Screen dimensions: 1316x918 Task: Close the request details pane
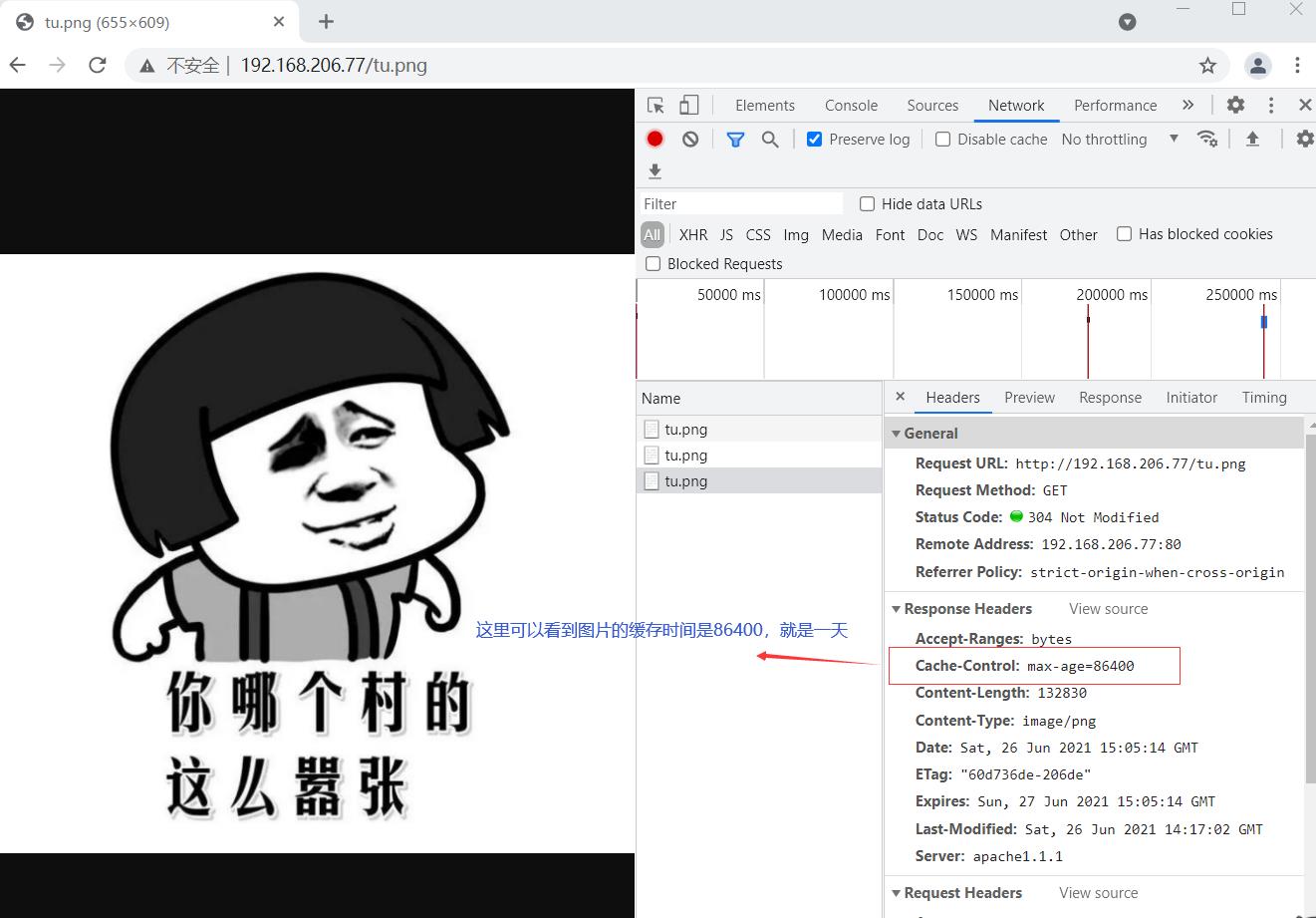tap(900, 397)
